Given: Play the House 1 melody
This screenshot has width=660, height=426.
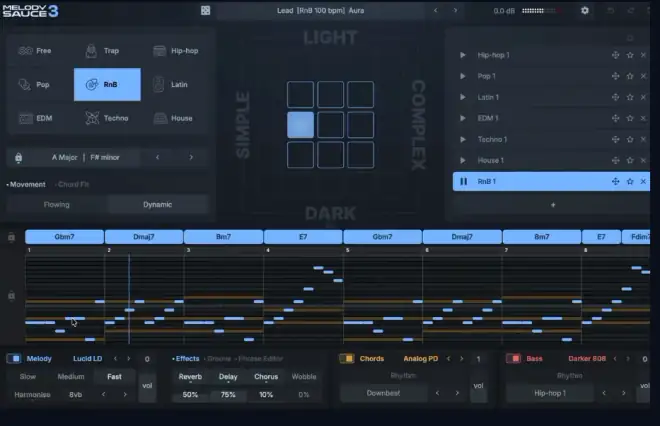Looking at the screenshot, I should click(x=463, y=160).
